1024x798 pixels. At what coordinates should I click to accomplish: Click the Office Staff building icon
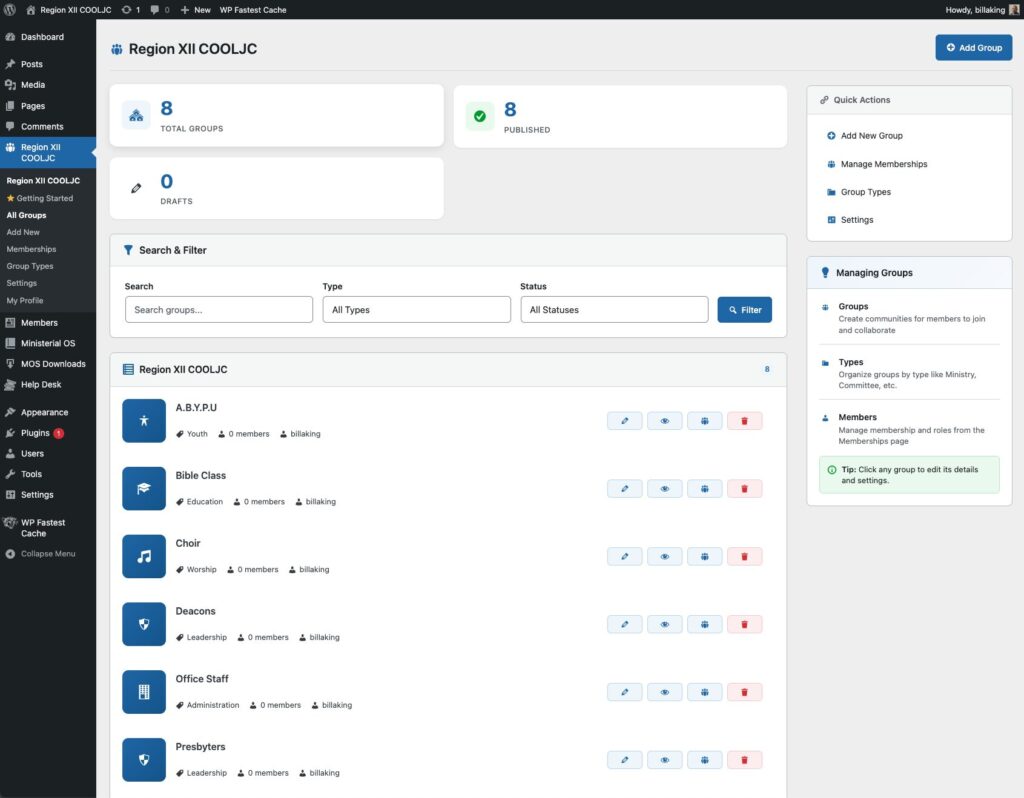click(144, 692)
